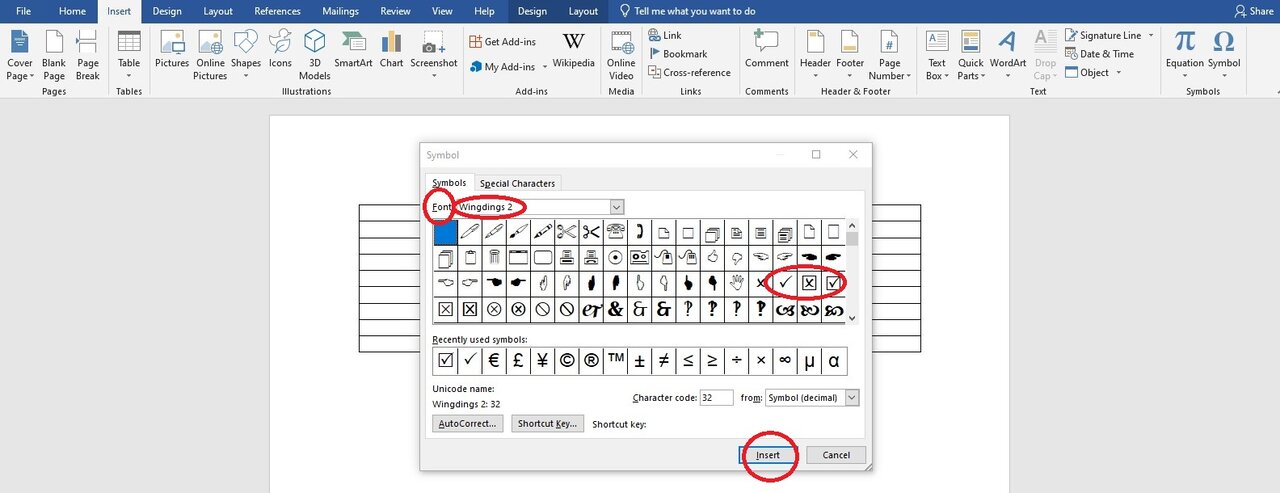Switch to the Special Characters tab
The height and width of the screenshot is (493, 1280).
[517, 183]
